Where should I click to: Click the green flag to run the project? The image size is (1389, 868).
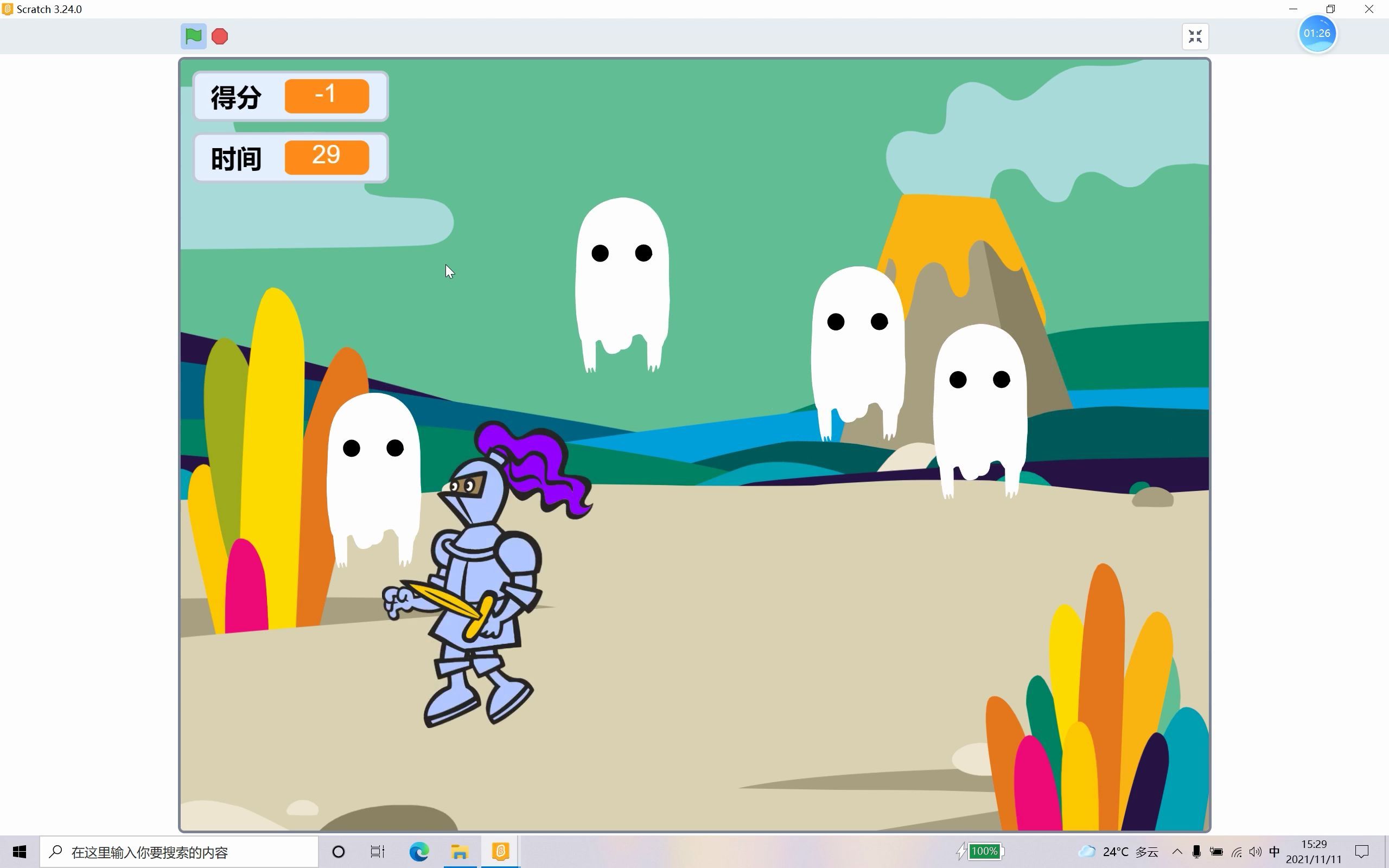pyautogui.click(x=193, y=36)
